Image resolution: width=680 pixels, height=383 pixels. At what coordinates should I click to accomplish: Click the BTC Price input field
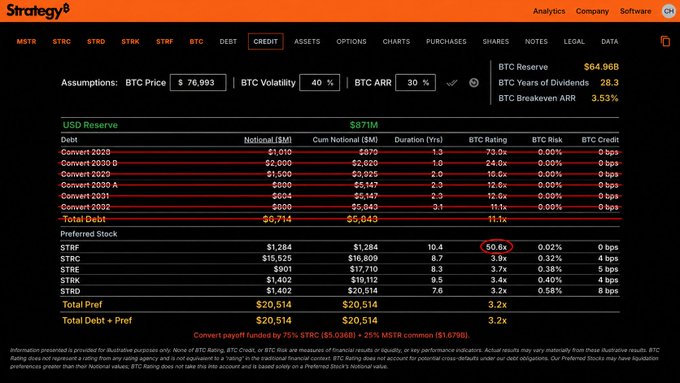pyautogui.click(x=198, y=82)
